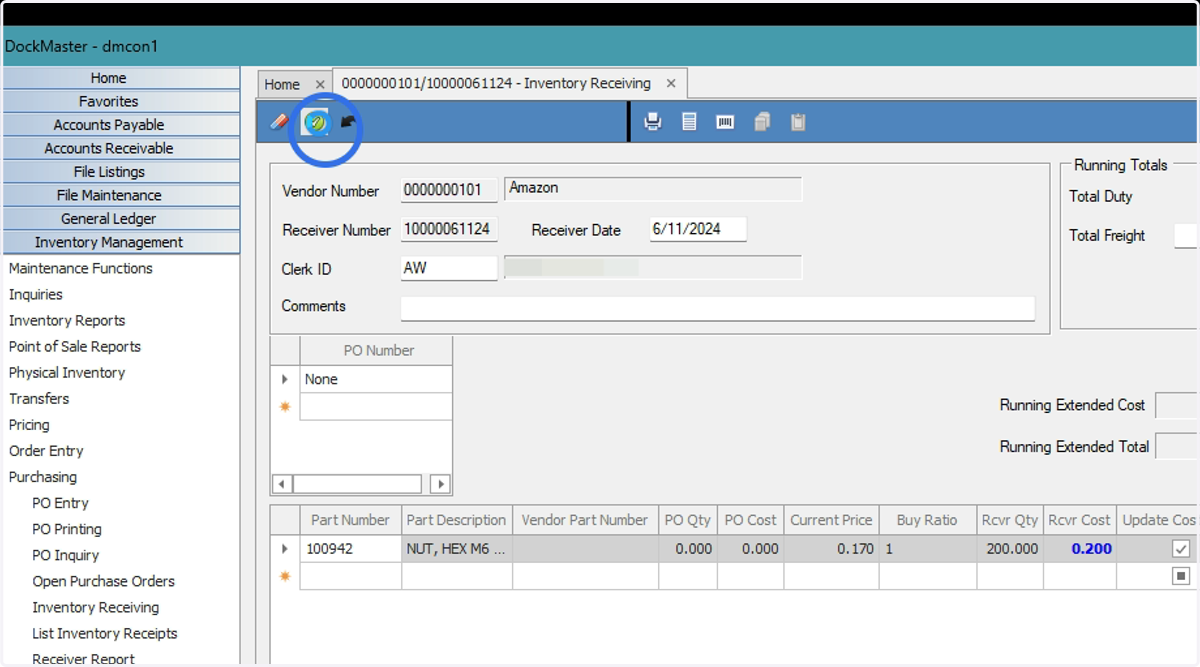This screenshot has height=667, width=1200.
Task: Select Inquiries in sidebar
Action: click(x=36, y=295)
